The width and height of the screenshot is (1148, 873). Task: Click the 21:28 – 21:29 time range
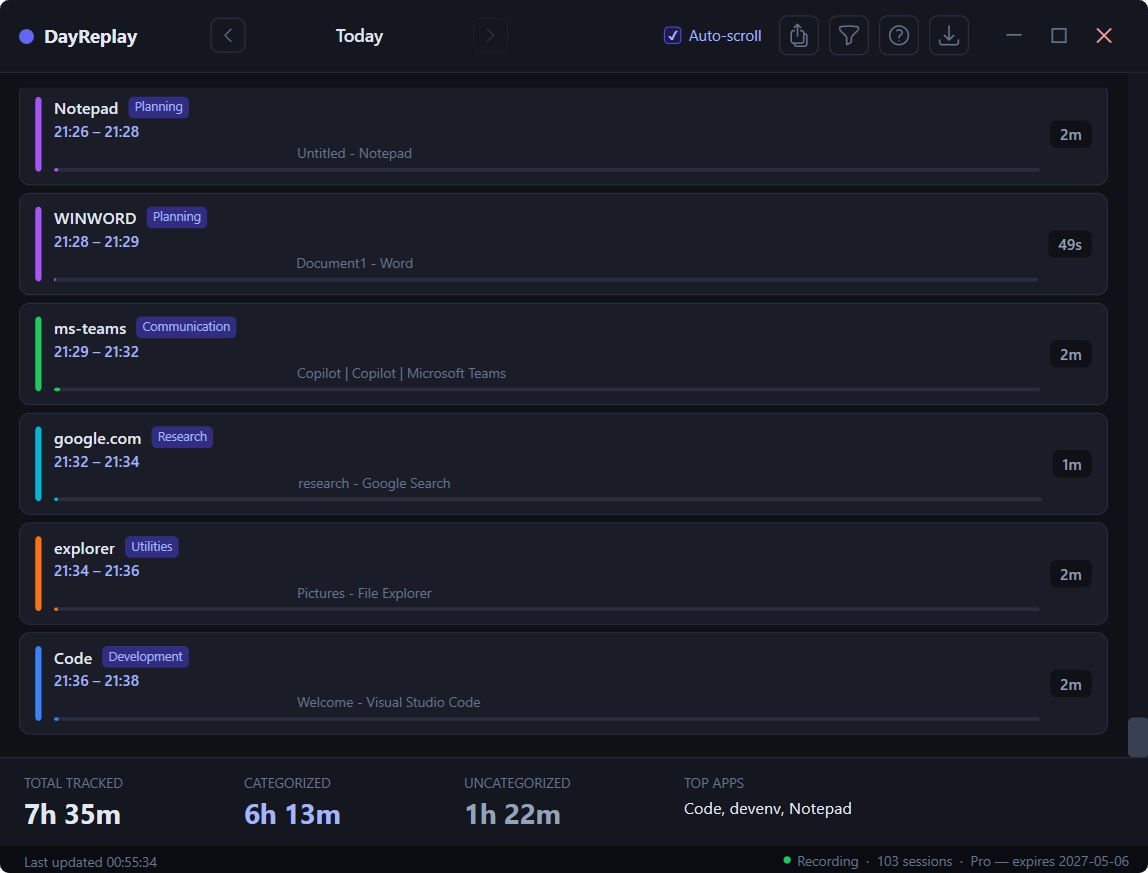[x=96, y=242]
